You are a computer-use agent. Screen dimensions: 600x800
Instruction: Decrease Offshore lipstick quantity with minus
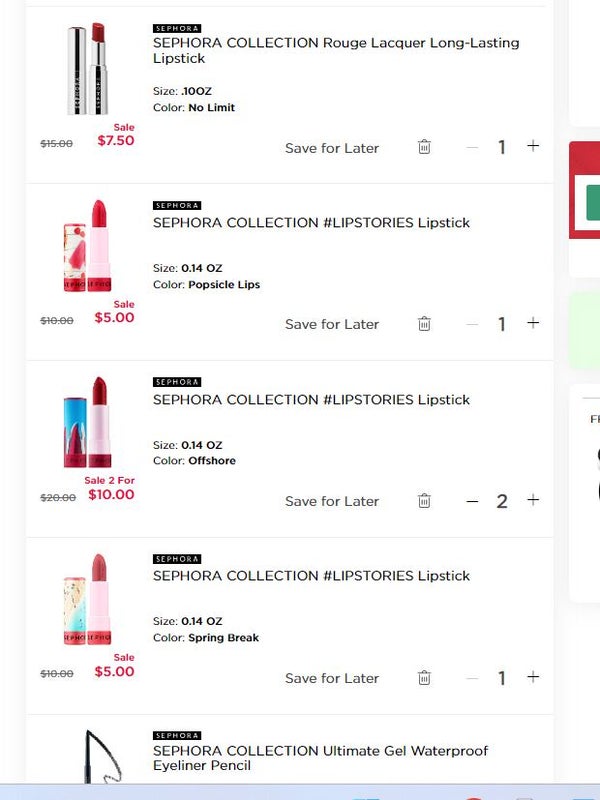tap(472, 501)
